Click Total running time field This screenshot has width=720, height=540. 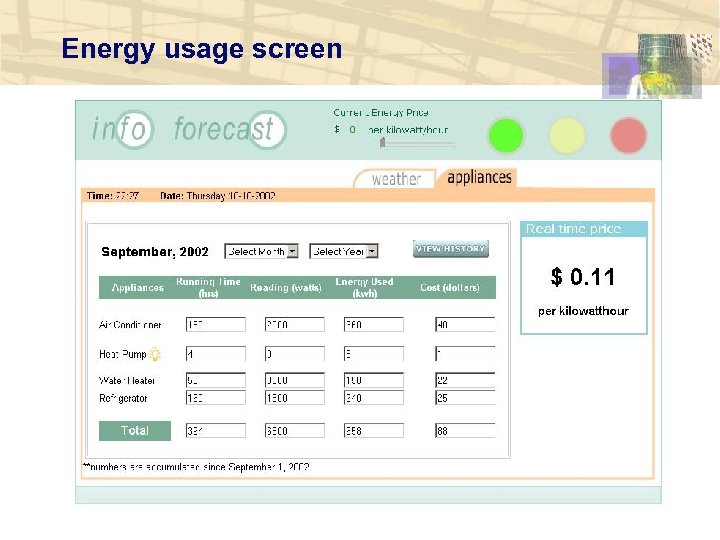click(216, 431)
